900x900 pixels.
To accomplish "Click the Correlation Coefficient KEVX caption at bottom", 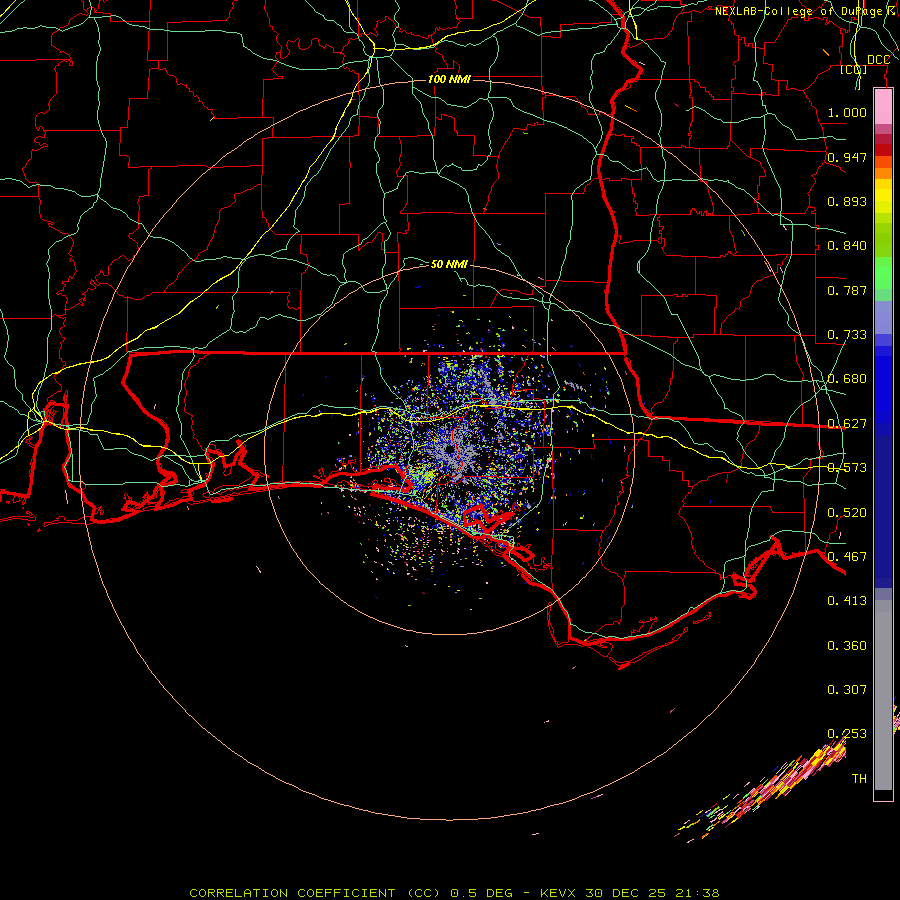I will (x=454, y=893).
